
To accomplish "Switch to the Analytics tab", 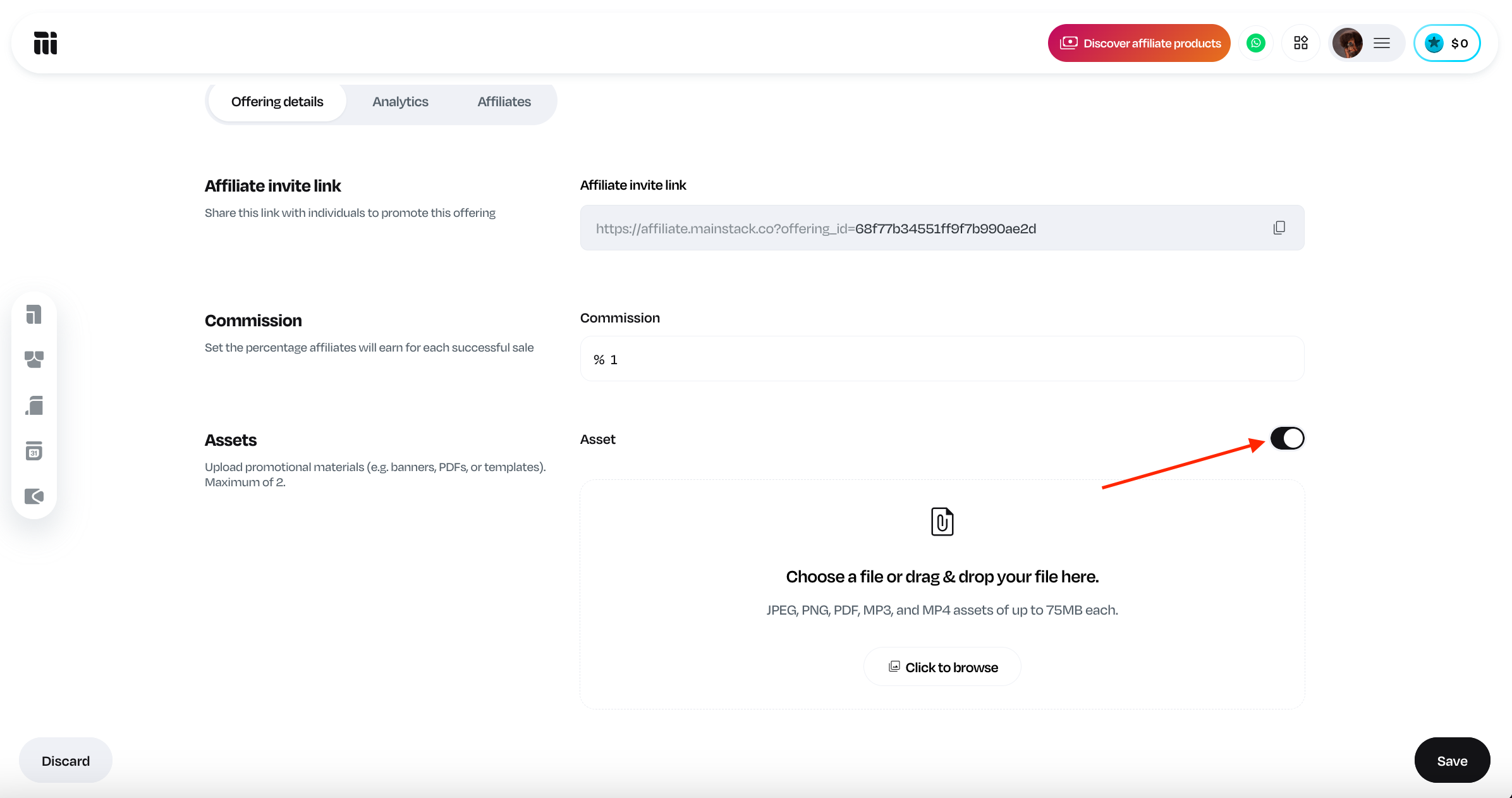I will click(x=400, y=102).
